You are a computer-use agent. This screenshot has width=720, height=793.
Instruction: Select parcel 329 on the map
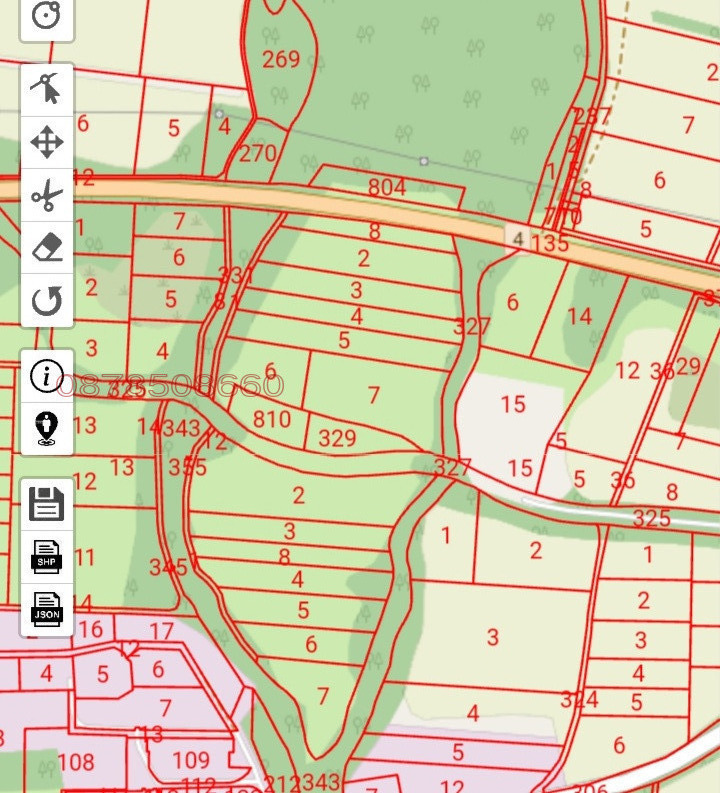337,438
